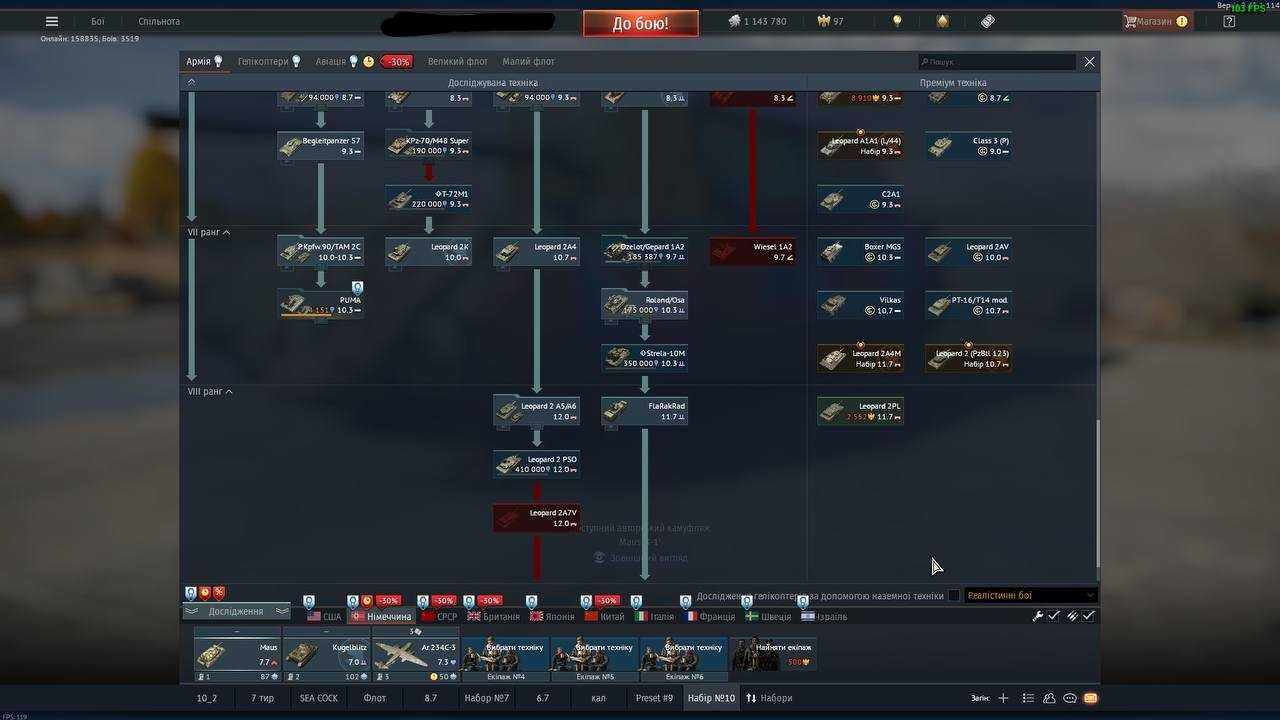Select premium Leopard 2AV vehicle
This screenshot has width=1280, height=720.
968,252
